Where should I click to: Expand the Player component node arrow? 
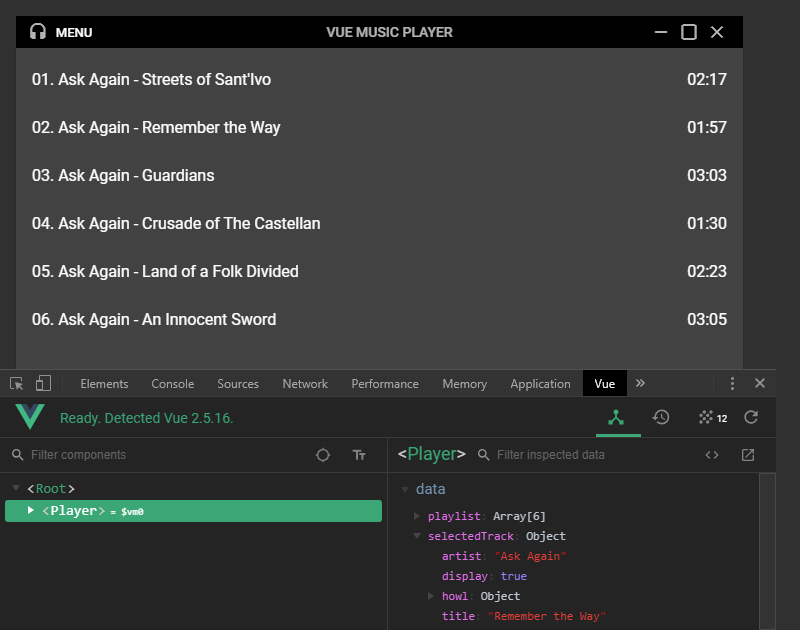click(31, 510)
